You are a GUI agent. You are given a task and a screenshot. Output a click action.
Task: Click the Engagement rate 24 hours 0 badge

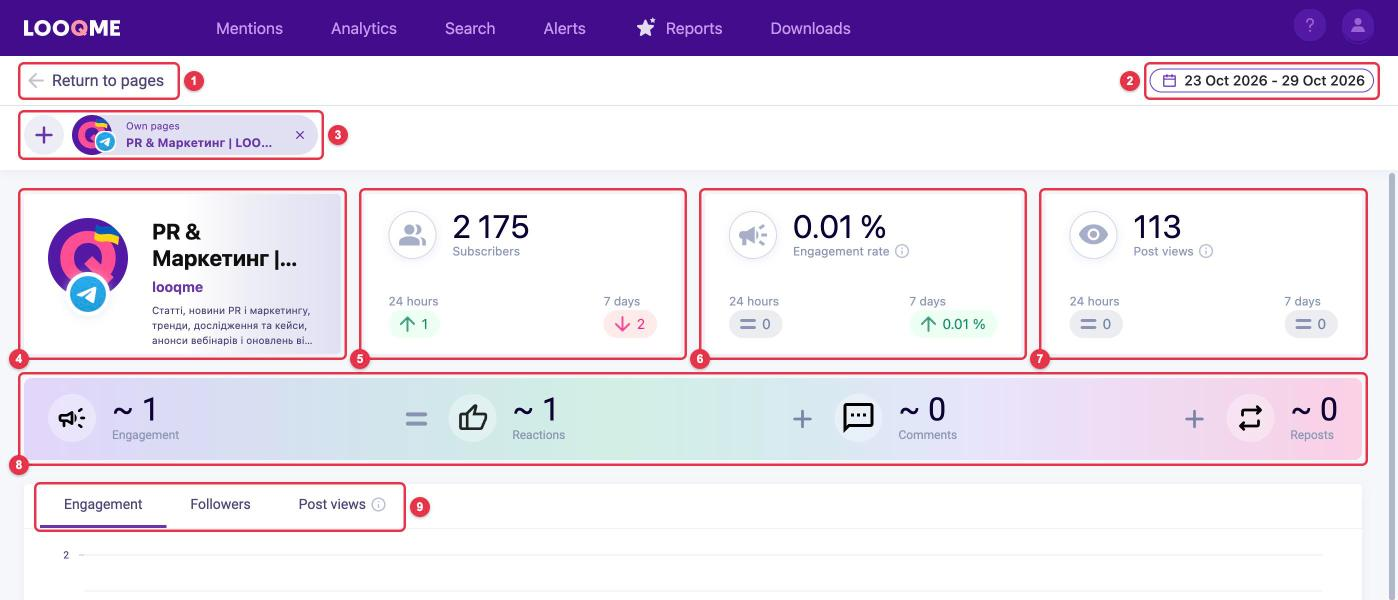755,324
